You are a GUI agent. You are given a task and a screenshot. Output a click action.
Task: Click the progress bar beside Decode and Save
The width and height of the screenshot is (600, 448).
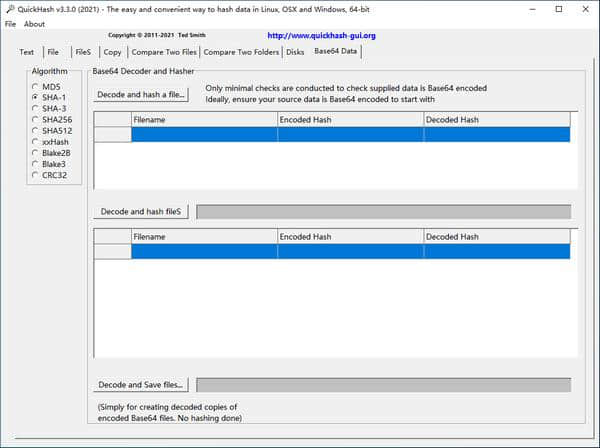pyautogui.click(x=383, y=385)
